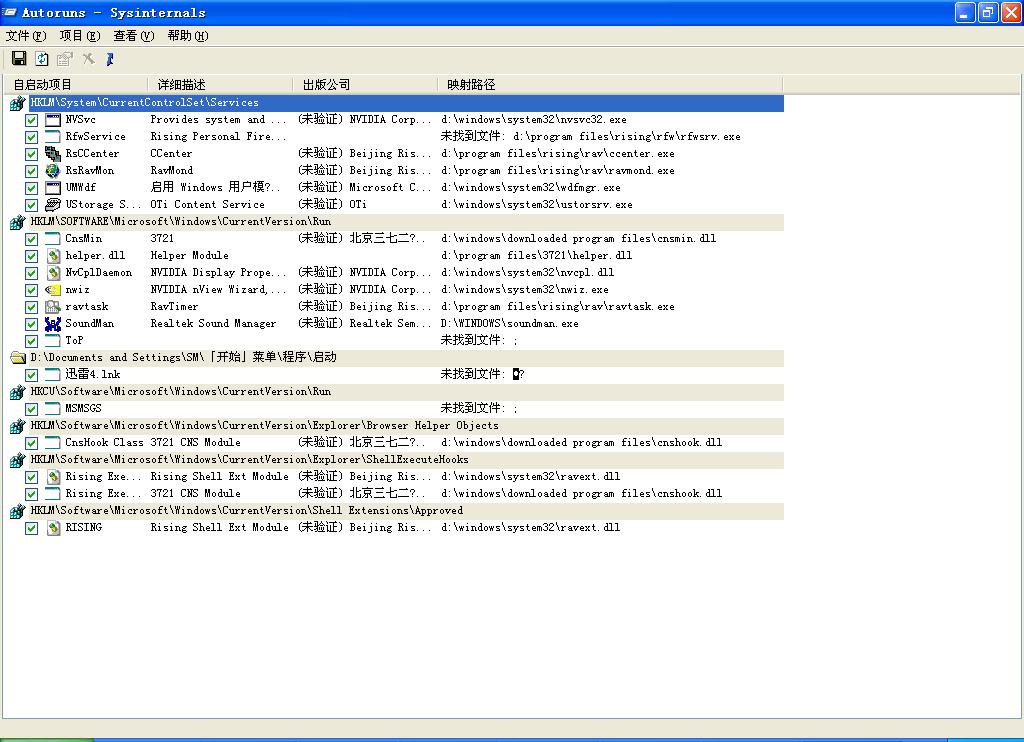Click the blue Jump To toolbar icon
This screenshot has height=742, width=1024.
(x=110, y=59)
